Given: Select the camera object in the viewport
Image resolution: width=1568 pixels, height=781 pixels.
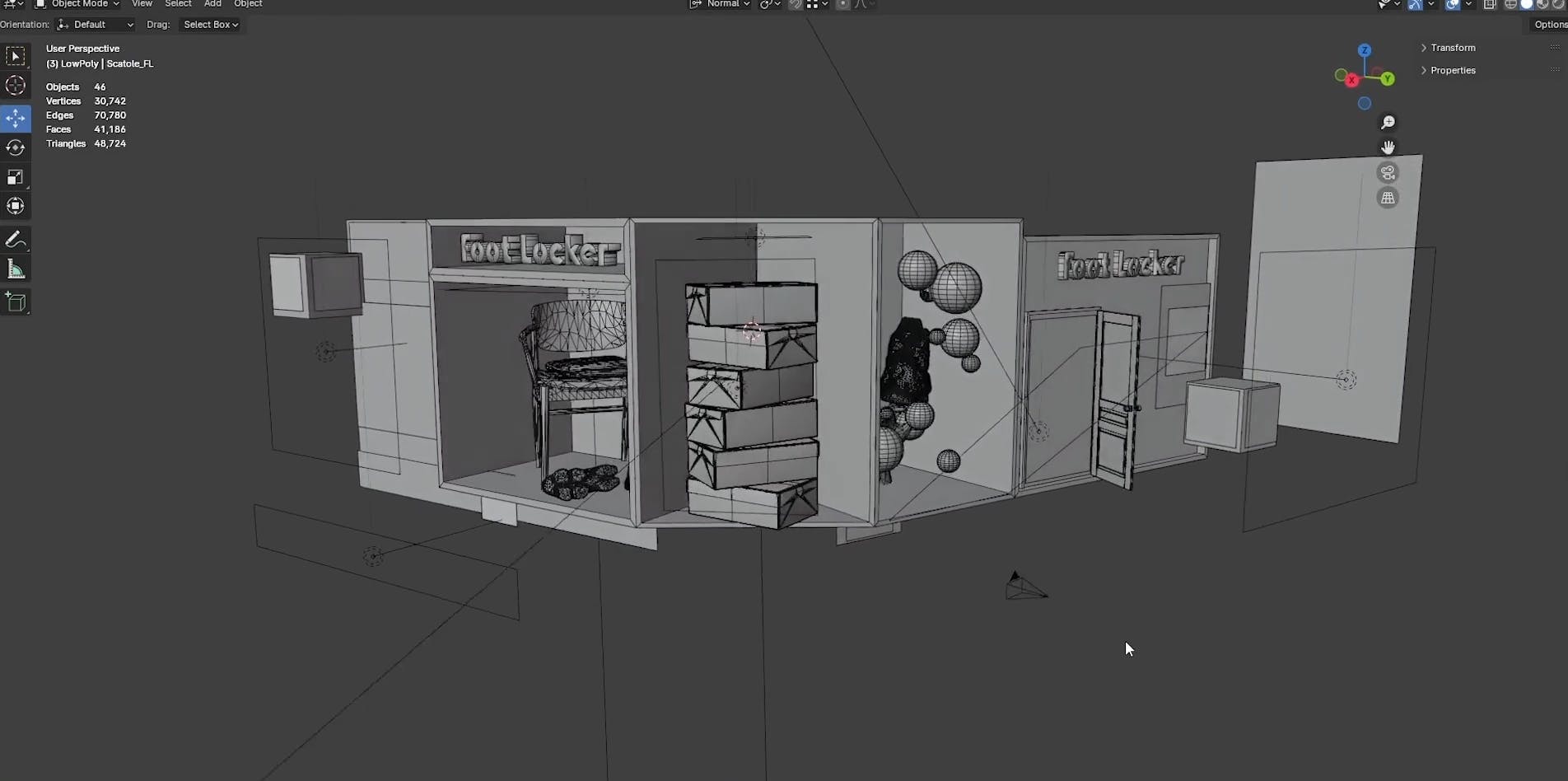Looking at the screenshot, I should [1024, 586].
